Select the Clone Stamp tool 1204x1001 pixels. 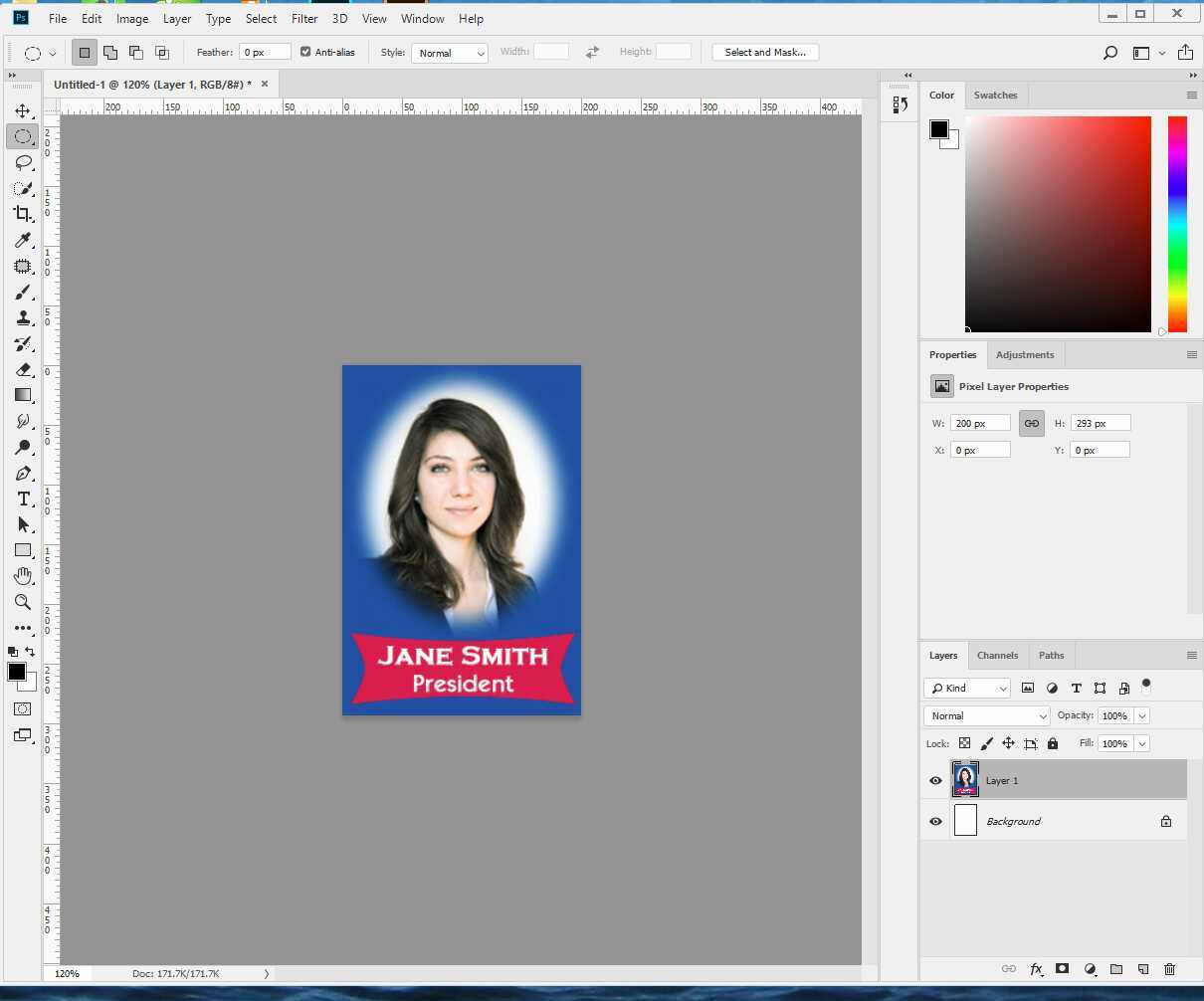(x=23, y=317)
